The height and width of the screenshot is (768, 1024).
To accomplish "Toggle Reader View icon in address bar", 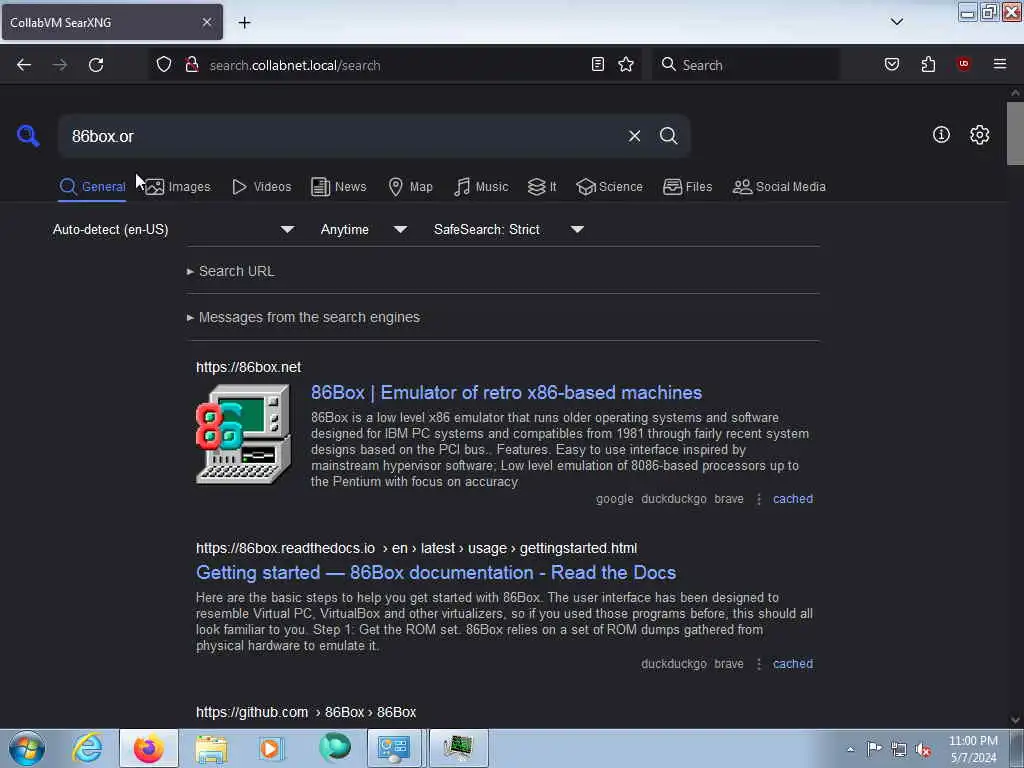I will tap(598, 64).
